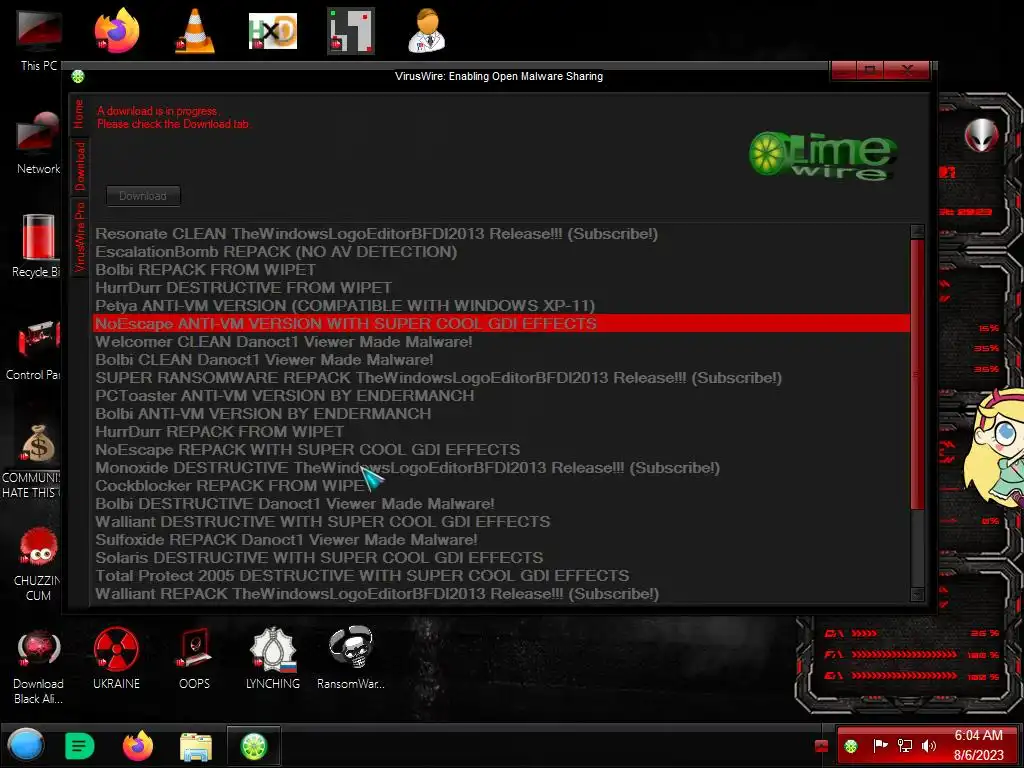Screen dimensions: 1024x768
Task: Click the alien head gadget icon
Action: pyautogui.click(x=982, y=136)
